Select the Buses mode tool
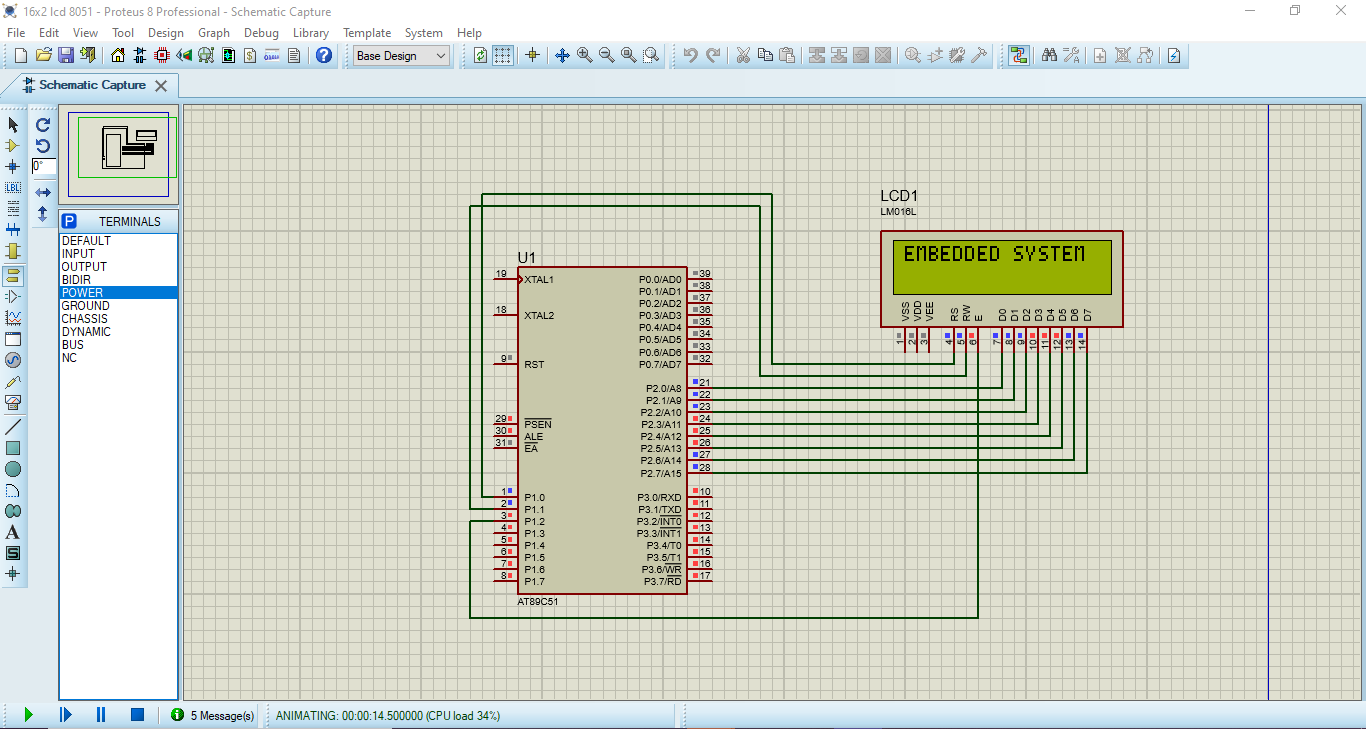This screenshot has height=729, width=1366. tap(13, 230)
